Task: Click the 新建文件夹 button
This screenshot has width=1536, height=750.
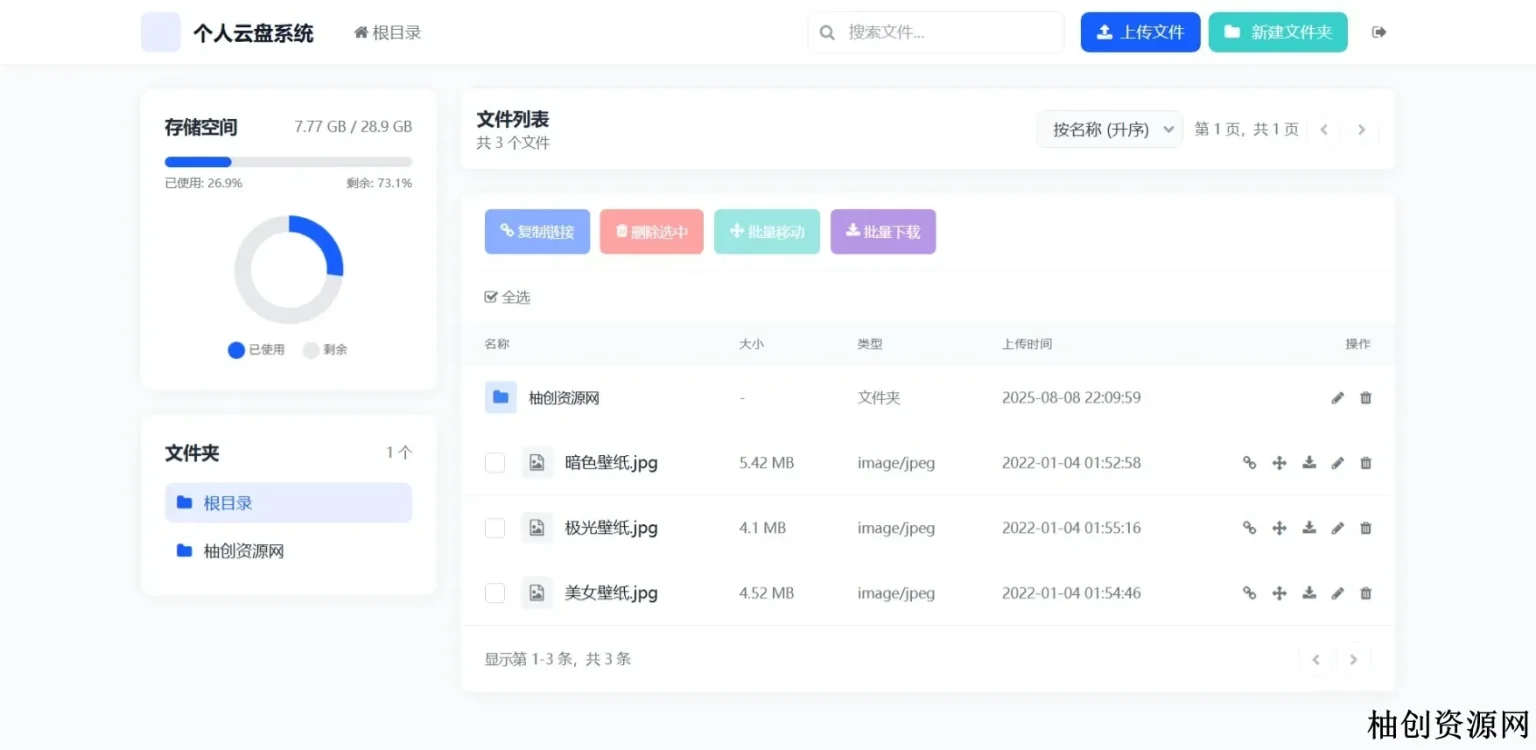Action: click(x=1277, y=32)
